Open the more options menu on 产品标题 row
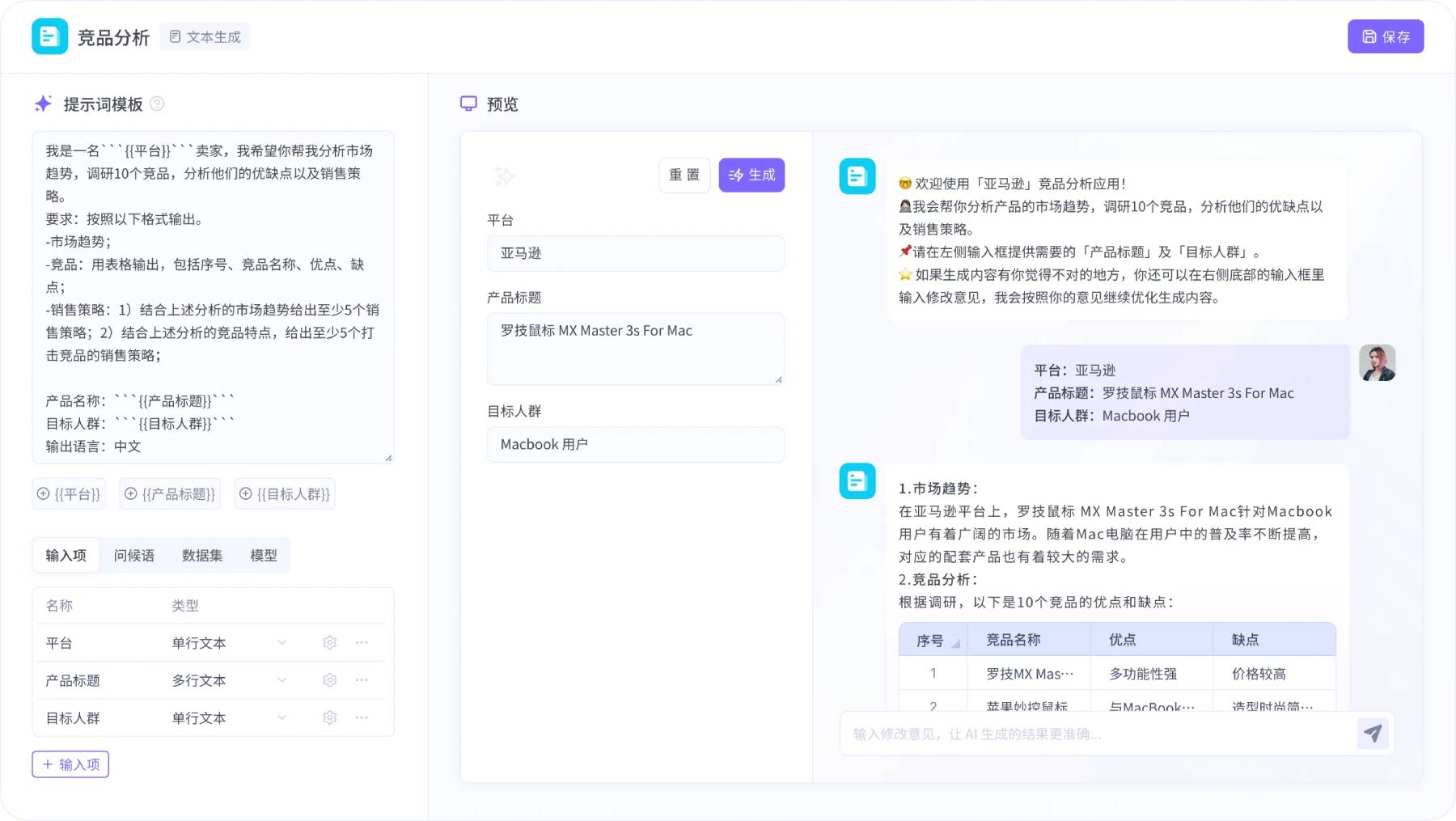The height and width of the screenshot is (821, 1456). tap(362, 680)
